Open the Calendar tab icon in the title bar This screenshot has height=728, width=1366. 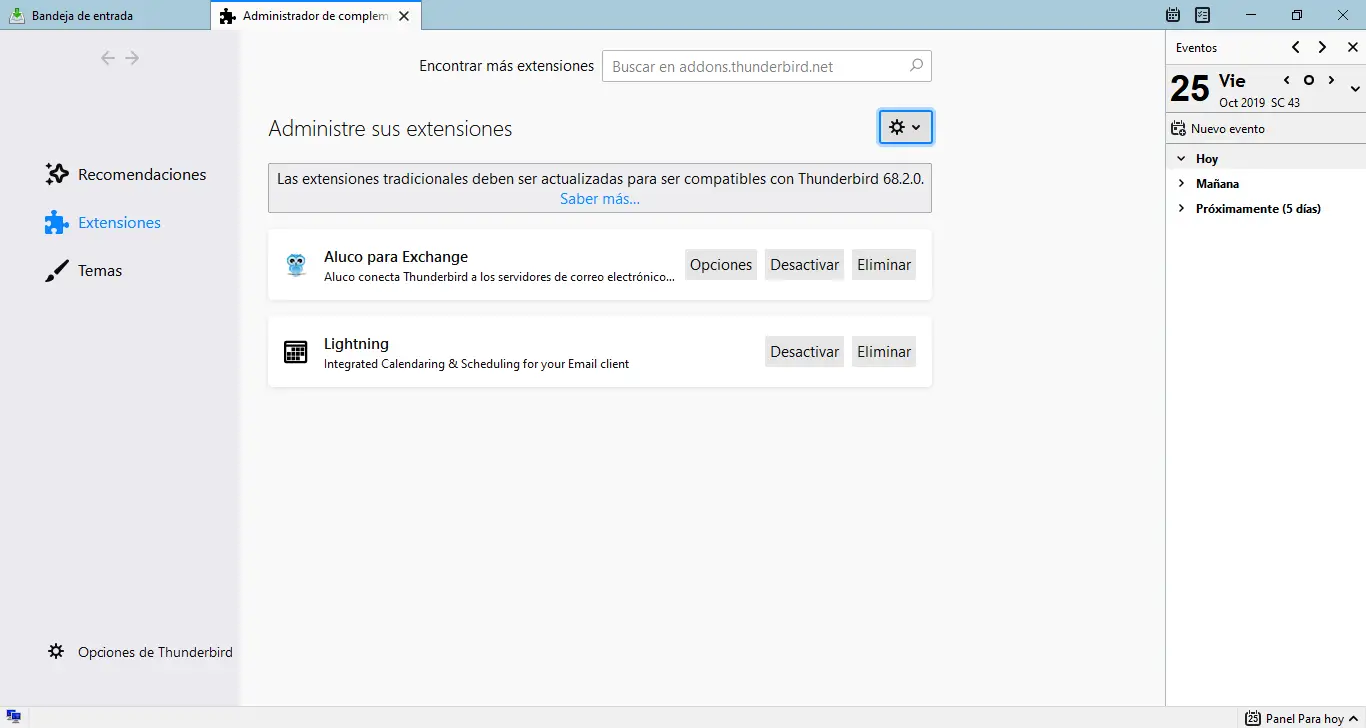(1174, 15)
